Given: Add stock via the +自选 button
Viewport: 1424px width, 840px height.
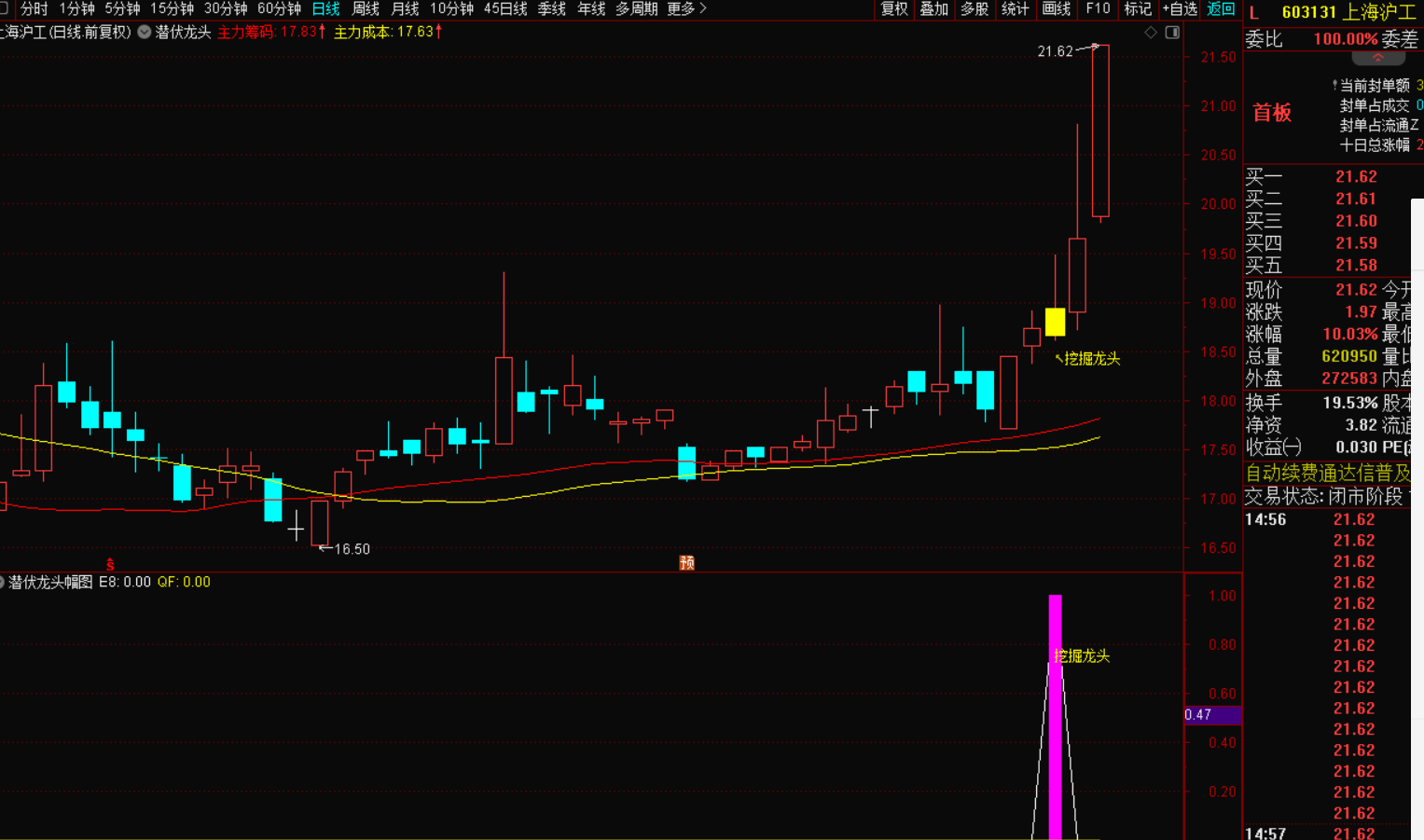Looking at the screenshot, I should point(1179,9).
